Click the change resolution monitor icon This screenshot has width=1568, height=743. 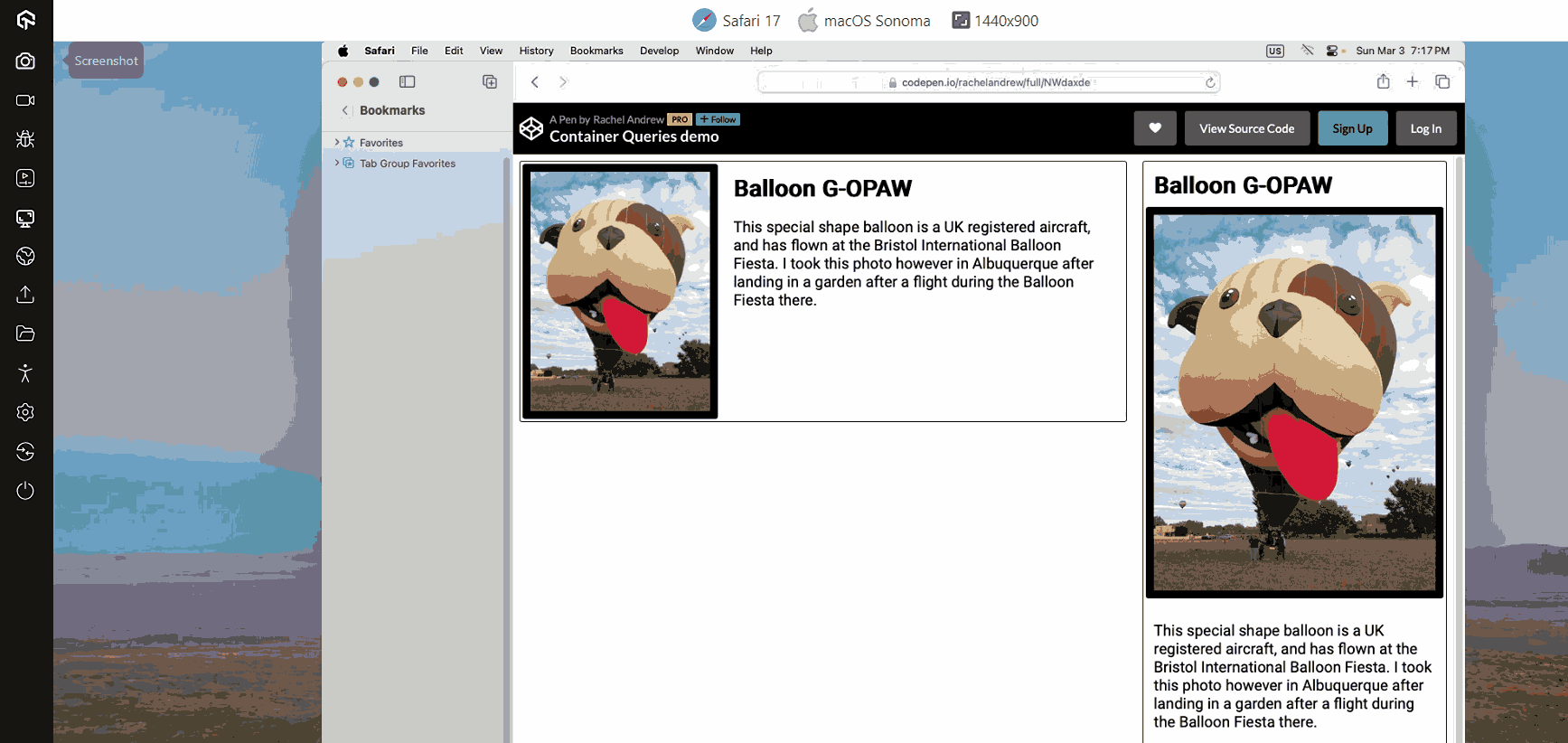tap(25, 218)
